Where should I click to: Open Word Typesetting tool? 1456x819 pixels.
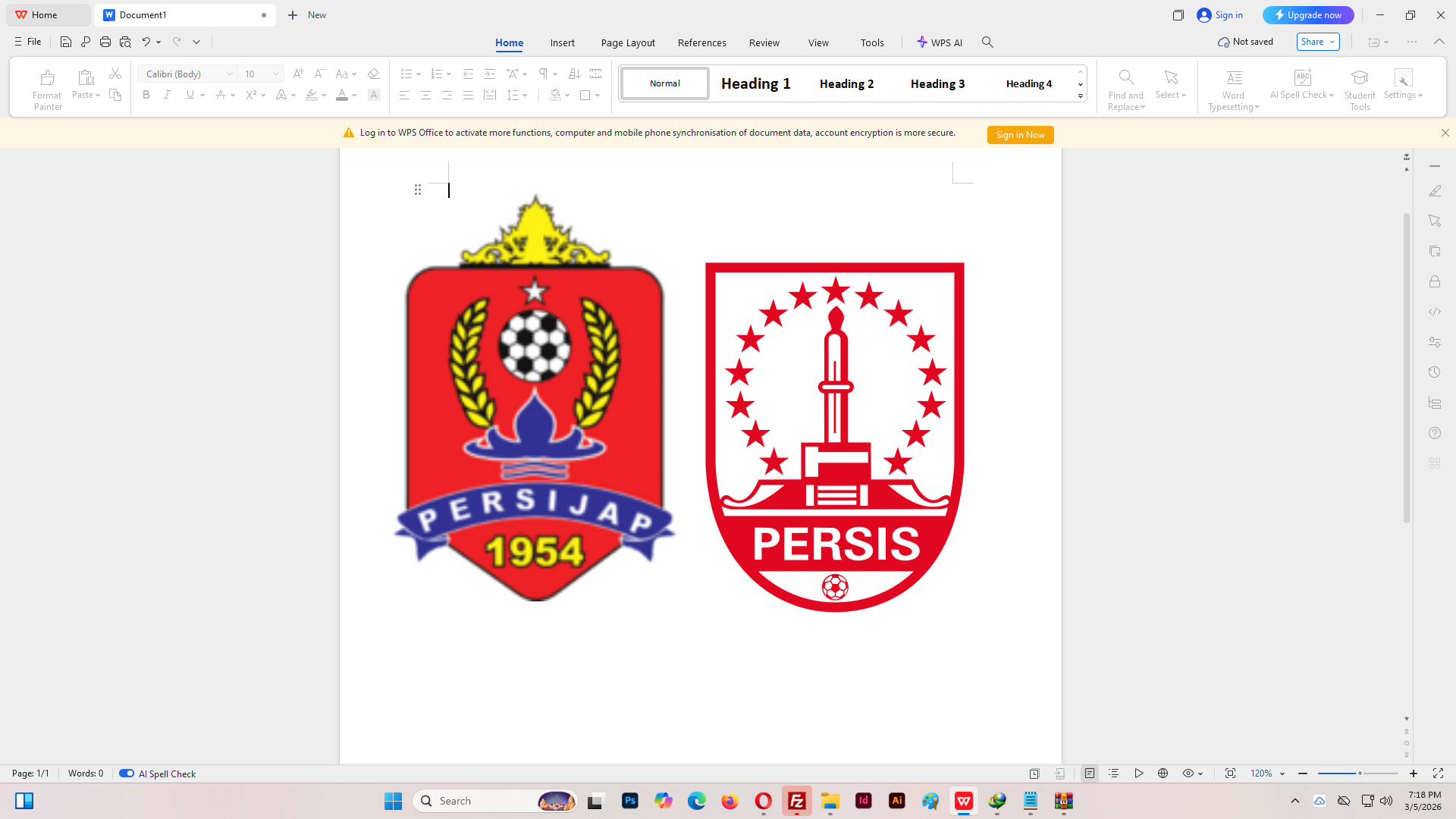pos(1234,89)
